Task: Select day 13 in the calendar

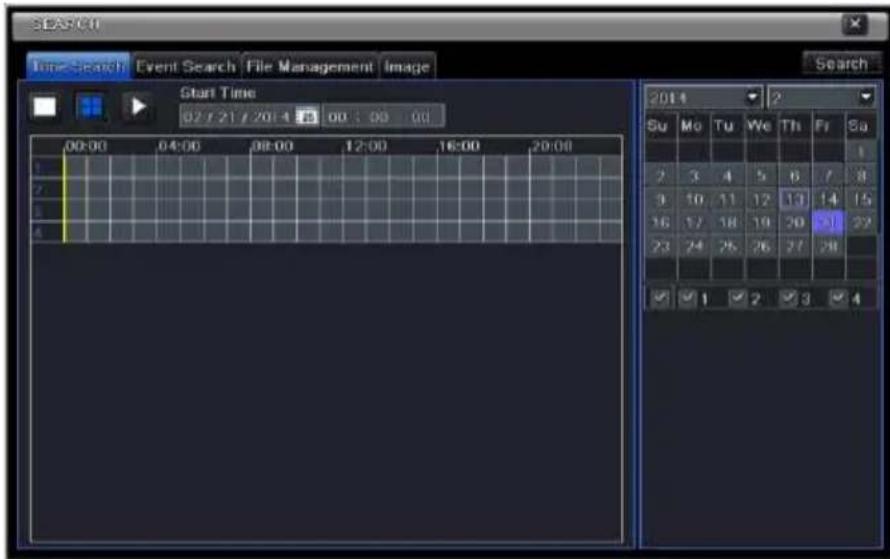Action: pyautogui.click(x=794, y=199)
